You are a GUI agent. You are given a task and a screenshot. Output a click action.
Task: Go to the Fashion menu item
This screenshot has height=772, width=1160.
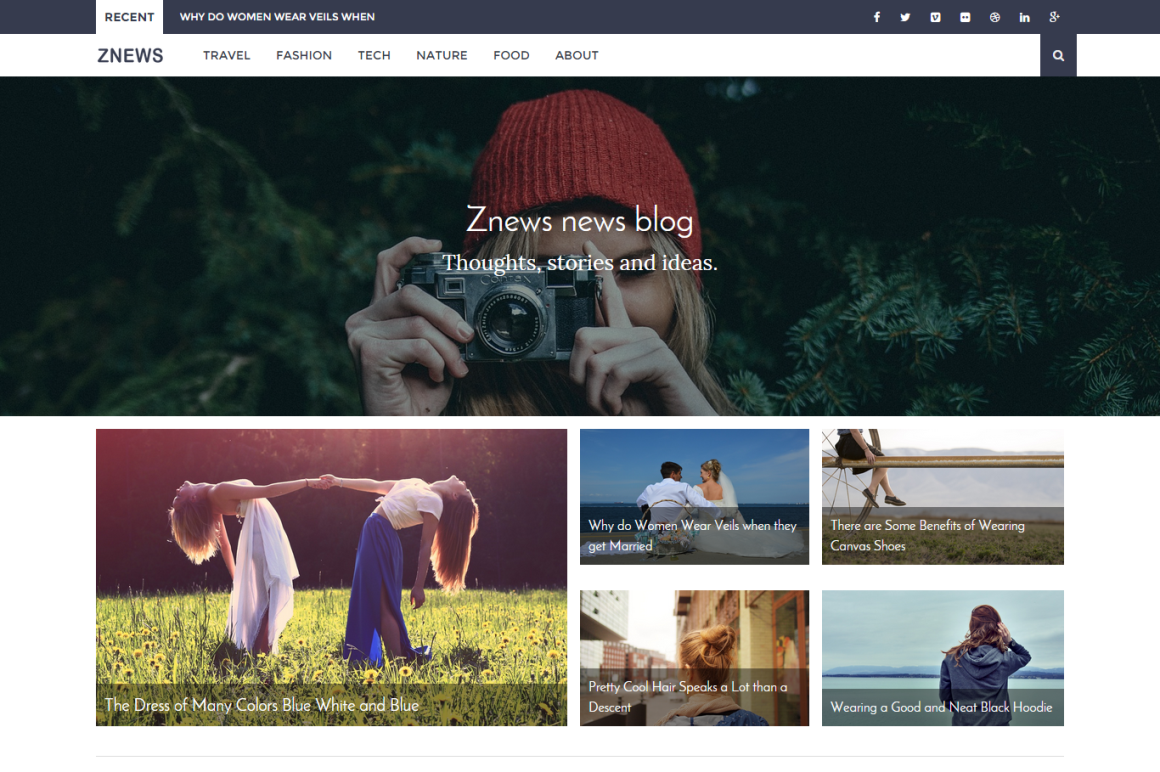pos(304,56)
